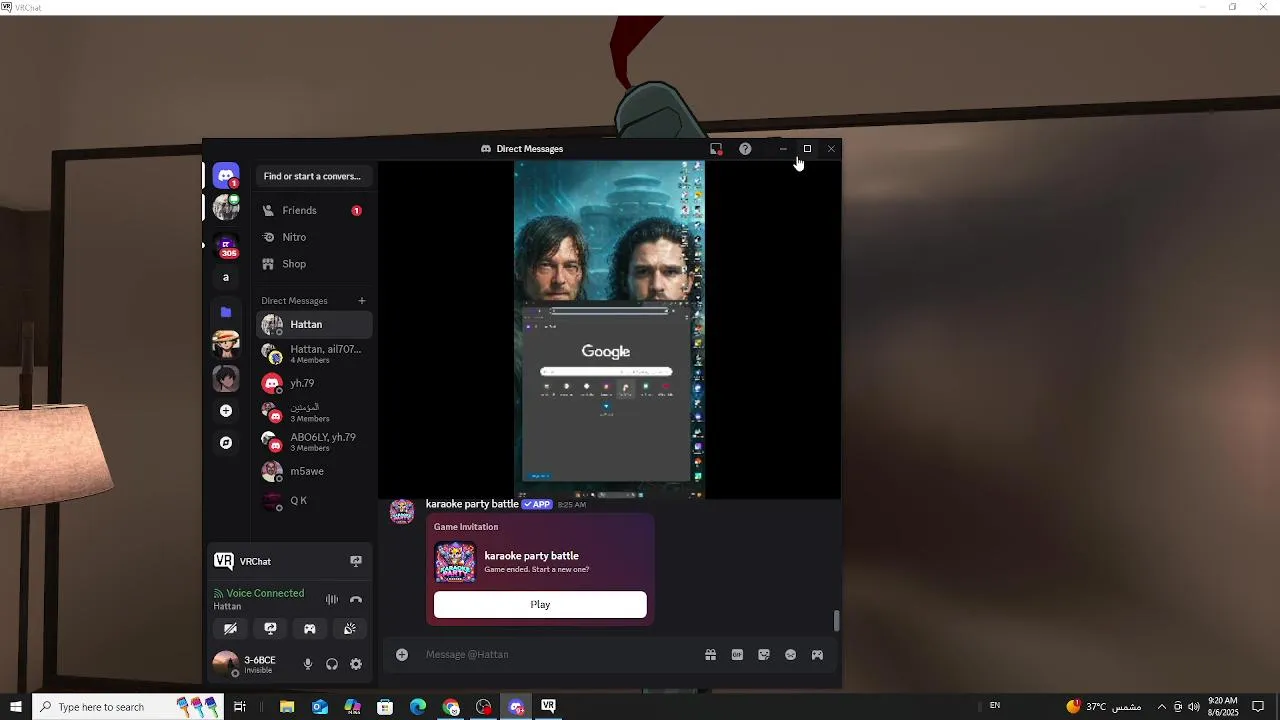Open File Explorer from taskbar
This screenshot has height=720, width=1280.
(287, 707)
